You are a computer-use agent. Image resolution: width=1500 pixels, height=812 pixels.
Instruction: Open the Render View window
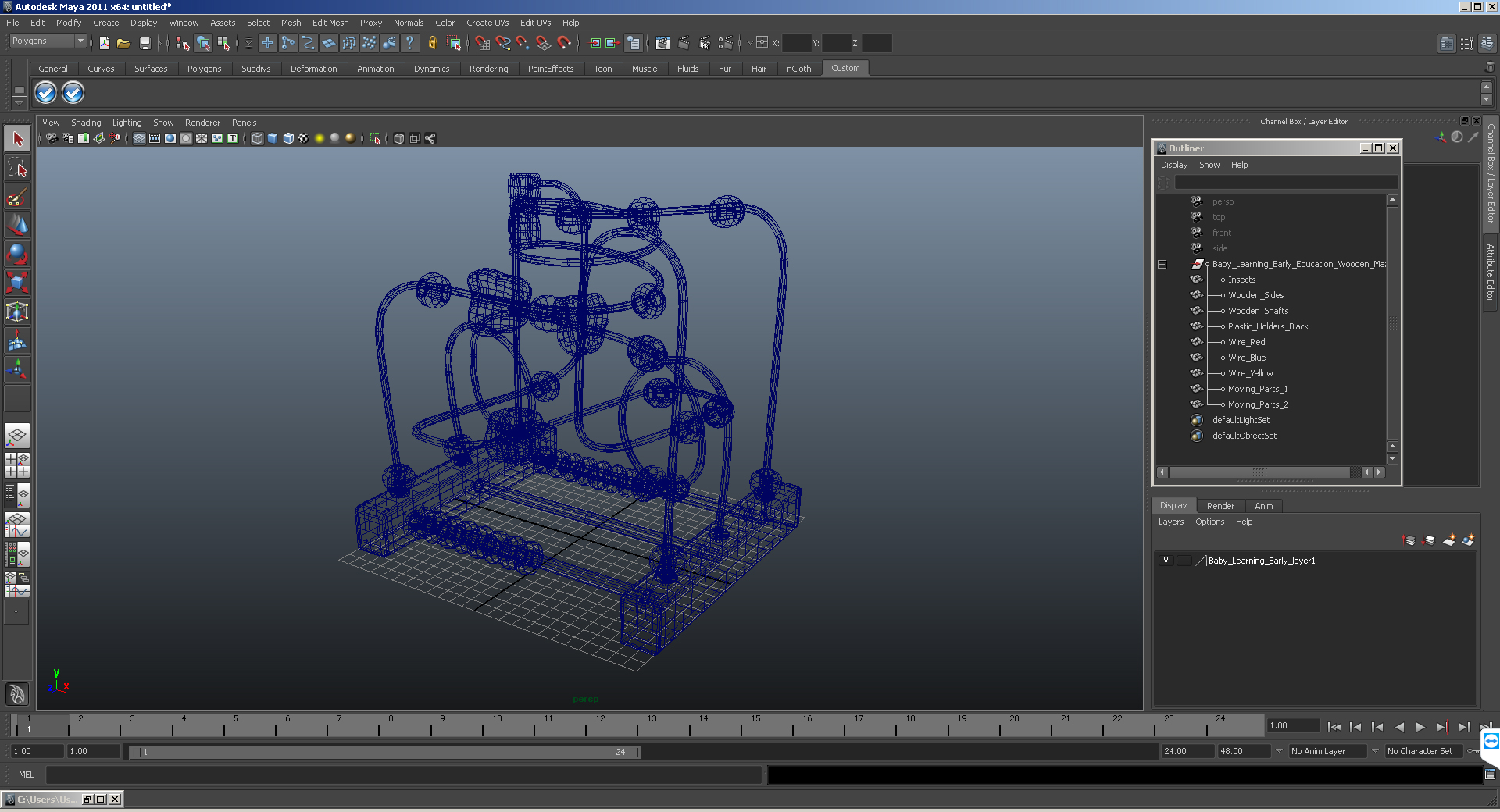663,43
